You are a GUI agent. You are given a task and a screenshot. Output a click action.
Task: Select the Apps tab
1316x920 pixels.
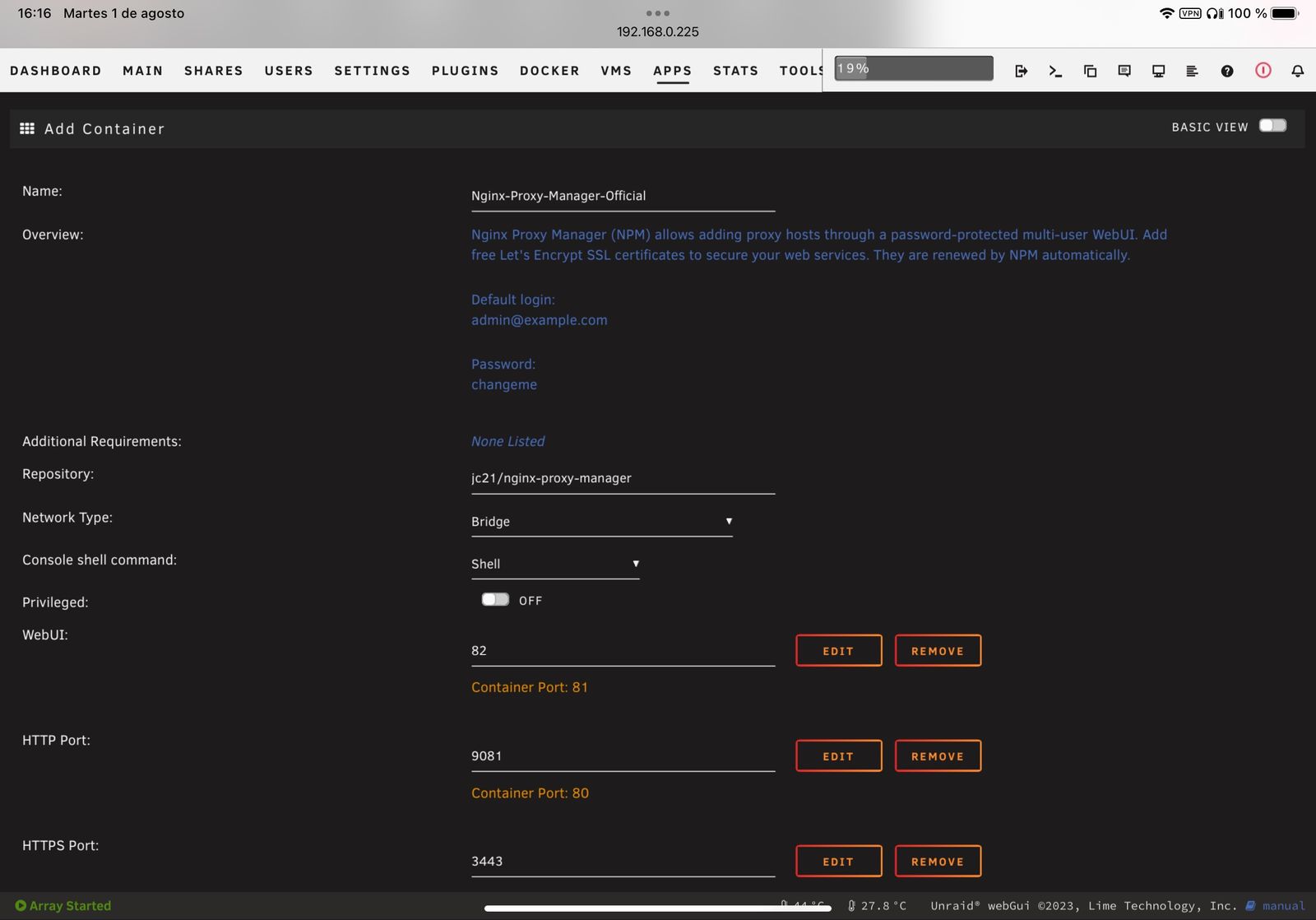(x=673, y=71)
